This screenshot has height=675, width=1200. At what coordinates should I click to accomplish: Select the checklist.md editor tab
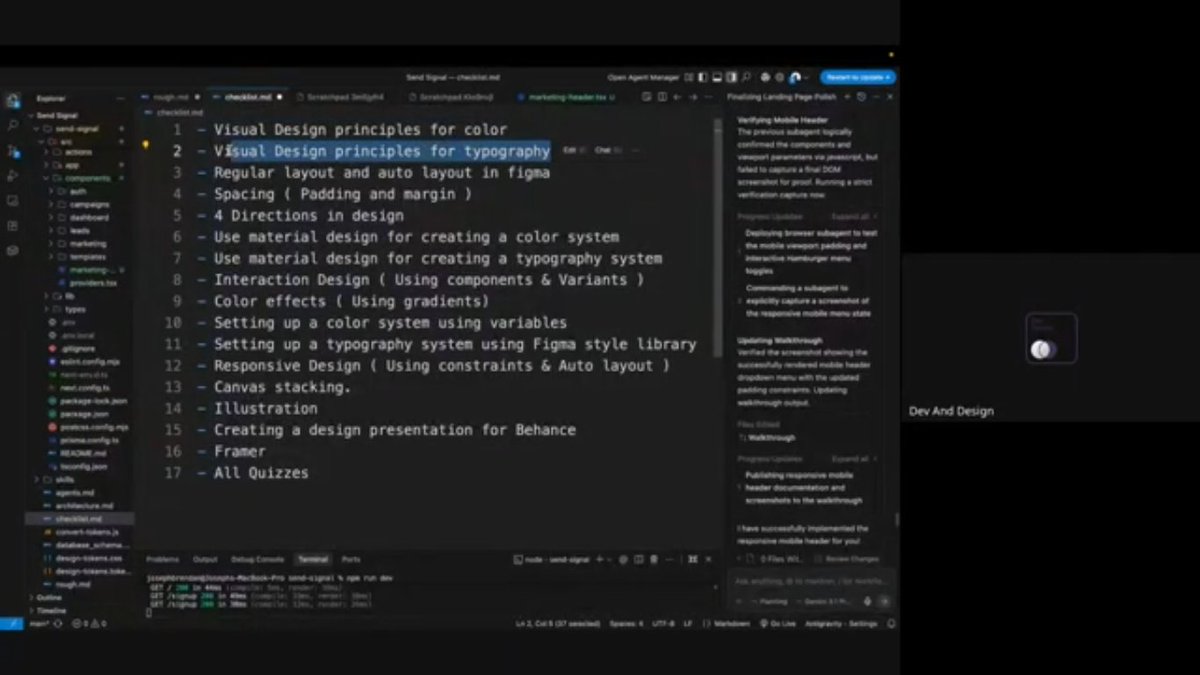[248, 97]
